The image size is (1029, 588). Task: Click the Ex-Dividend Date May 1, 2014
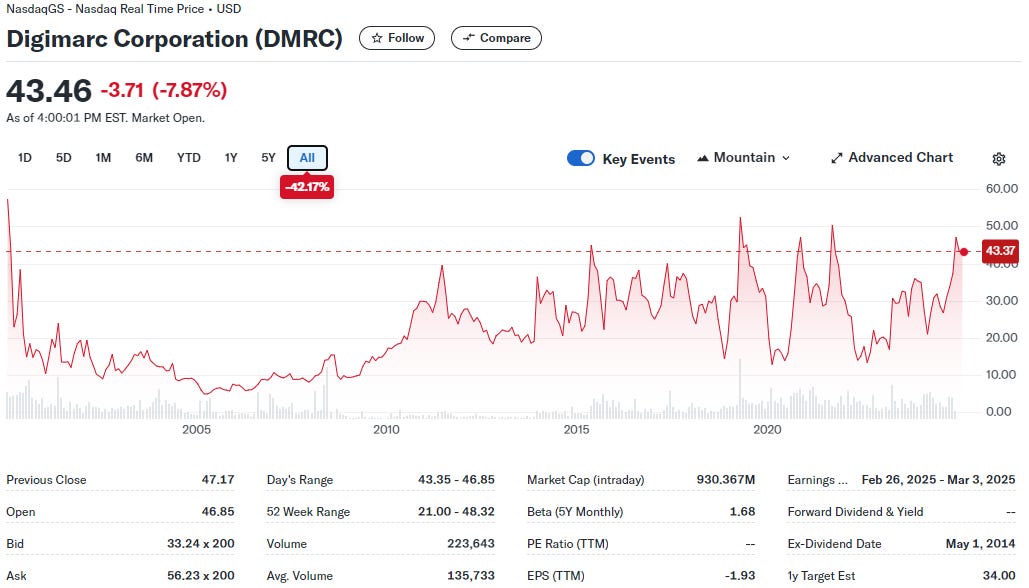click(x=980, y=543)
